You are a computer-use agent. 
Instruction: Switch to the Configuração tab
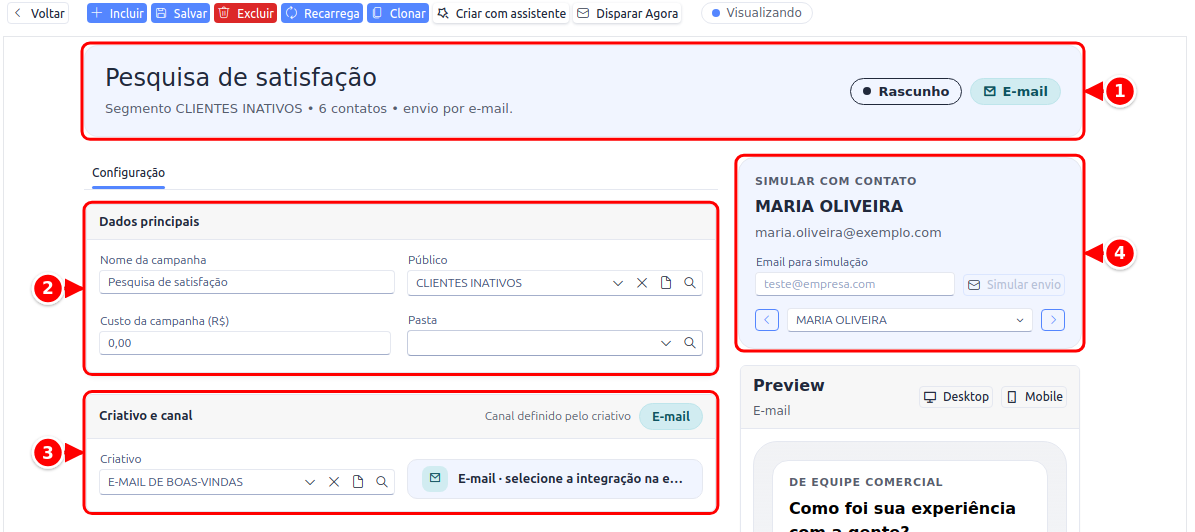click(x=128, y=173)
